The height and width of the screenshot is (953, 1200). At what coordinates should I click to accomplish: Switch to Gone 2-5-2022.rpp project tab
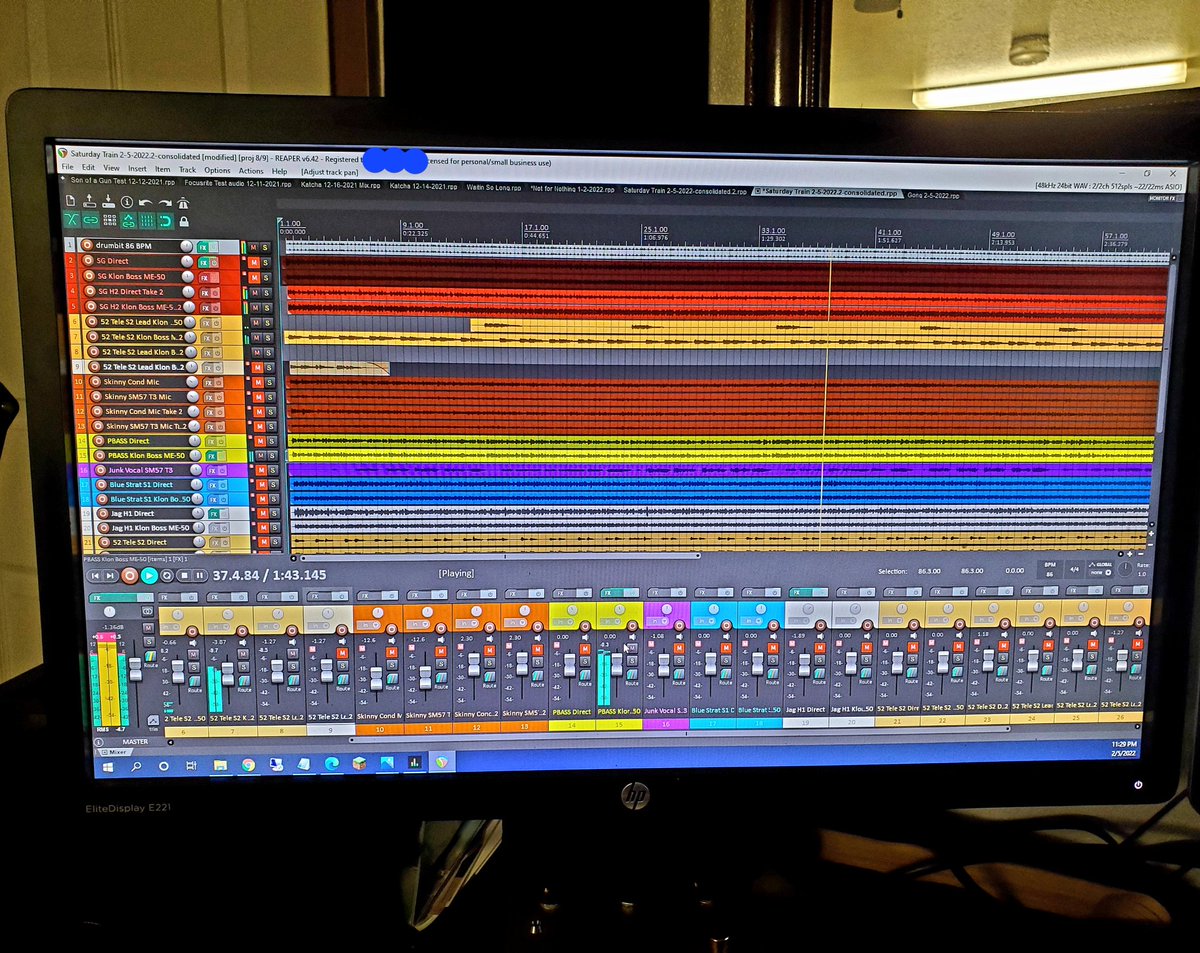[x=932, y=193]
